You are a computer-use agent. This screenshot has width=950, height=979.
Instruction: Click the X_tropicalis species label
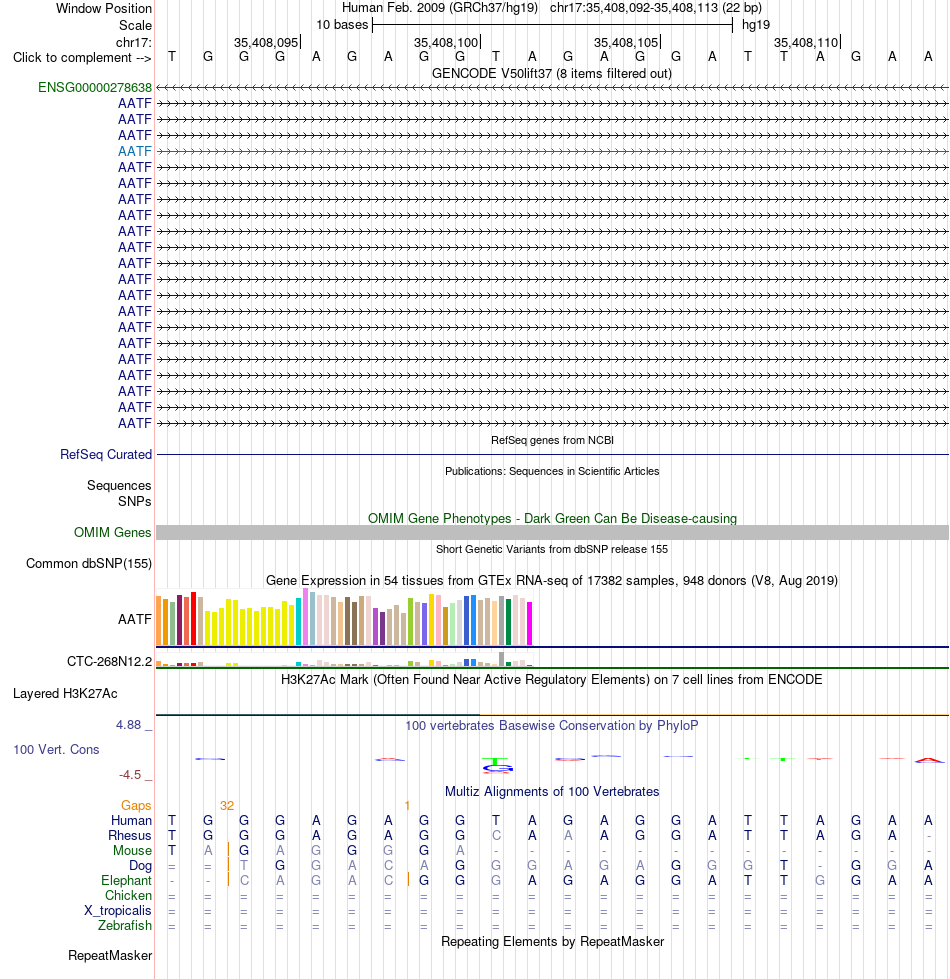118,910
